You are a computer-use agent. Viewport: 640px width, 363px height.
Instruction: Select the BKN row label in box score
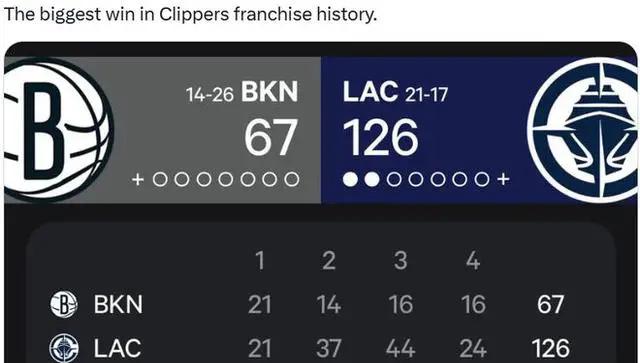(118, 305)
